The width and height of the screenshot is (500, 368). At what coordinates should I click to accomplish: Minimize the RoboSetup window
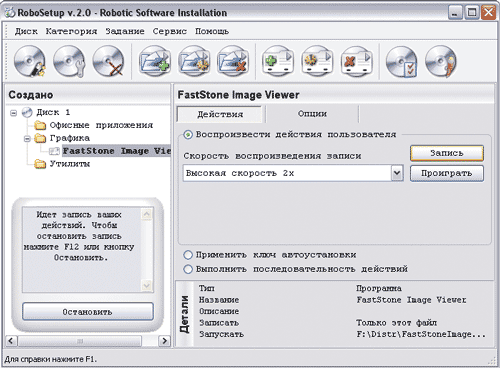455,13
